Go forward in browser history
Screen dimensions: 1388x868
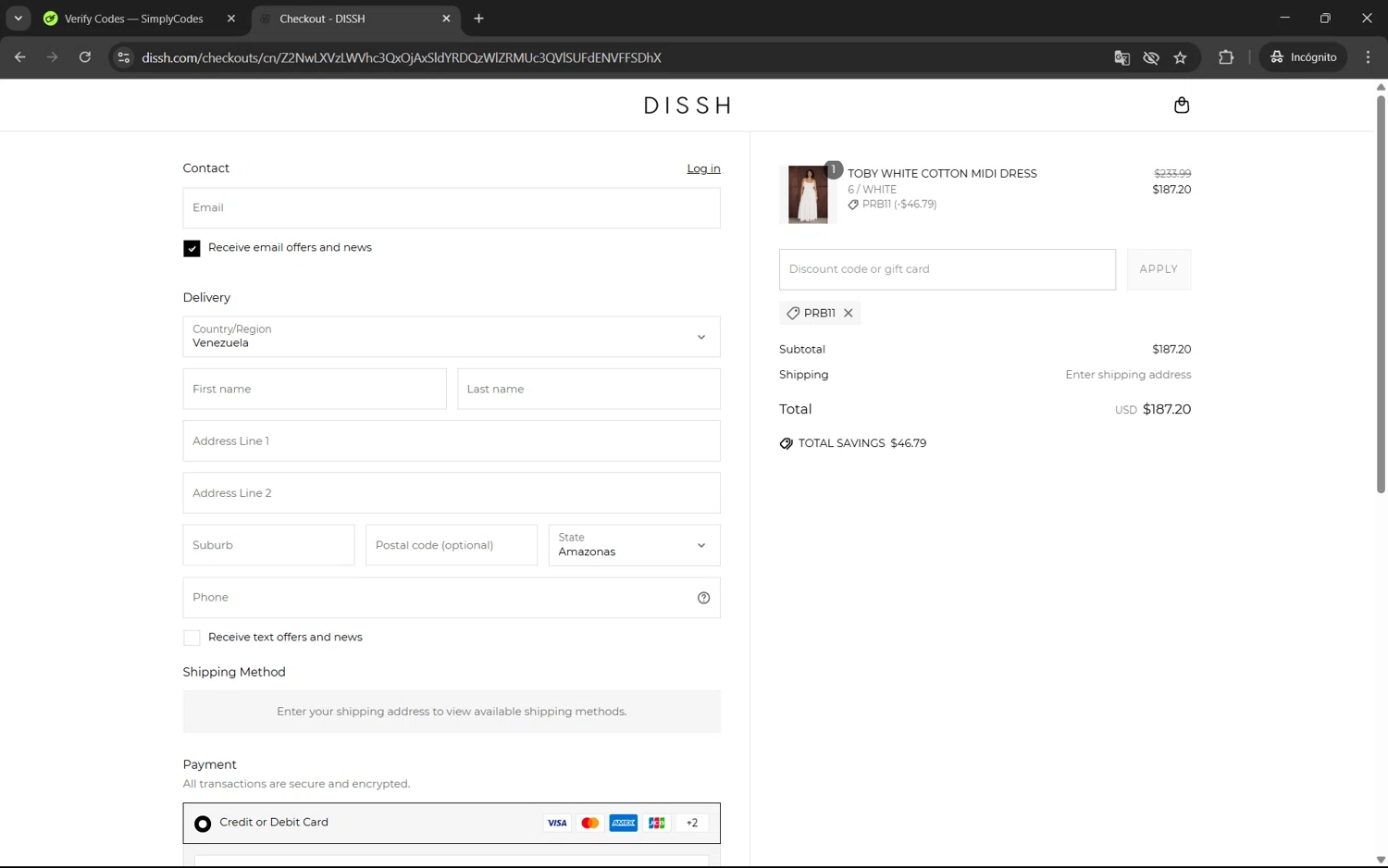tap(53, 57)
